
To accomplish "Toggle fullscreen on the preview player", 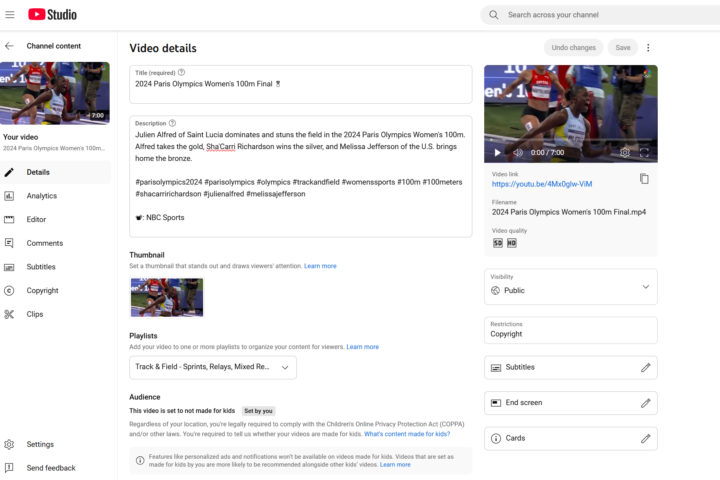I will (645, 153).
